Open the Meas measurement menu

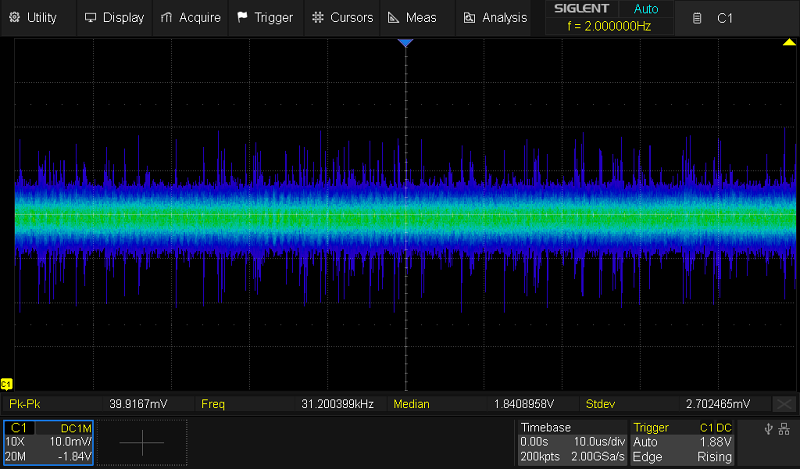416,17
